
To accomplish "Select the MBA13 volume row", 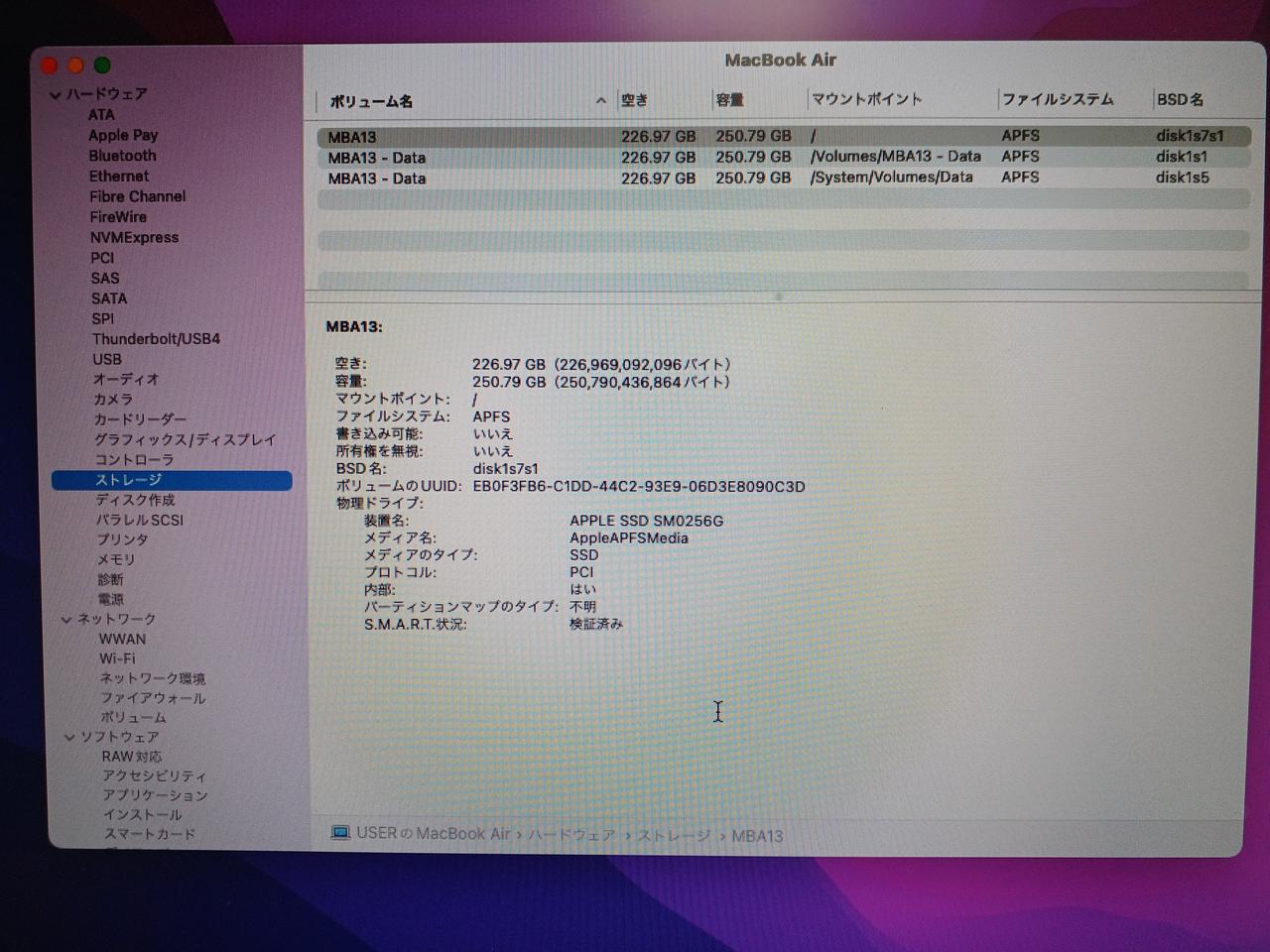I will (x=784, y=136).
